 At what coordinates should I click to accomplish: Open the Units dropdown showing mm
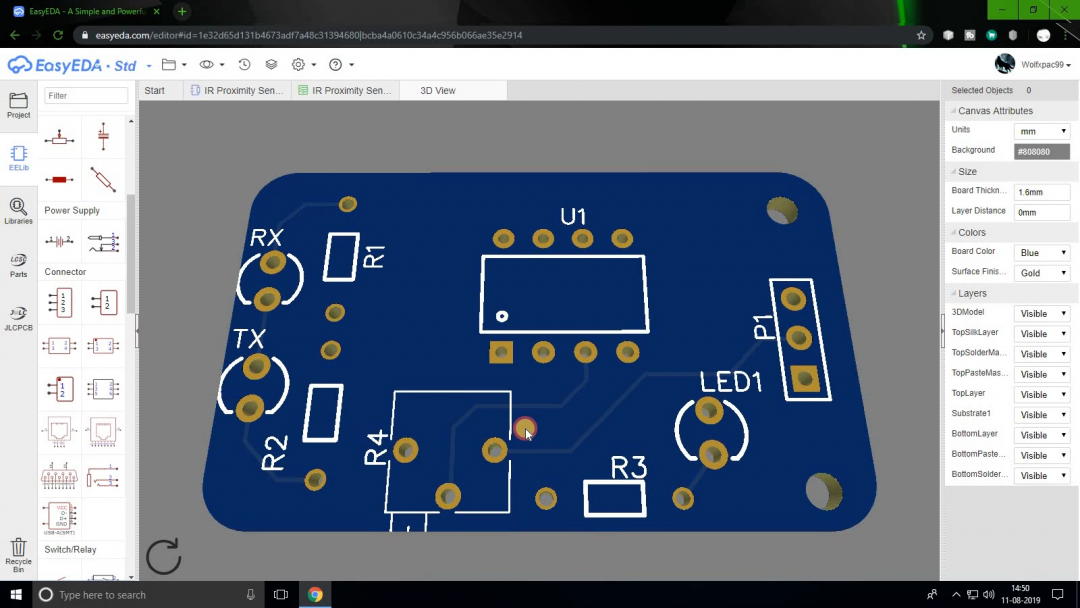pos(1041,129)
